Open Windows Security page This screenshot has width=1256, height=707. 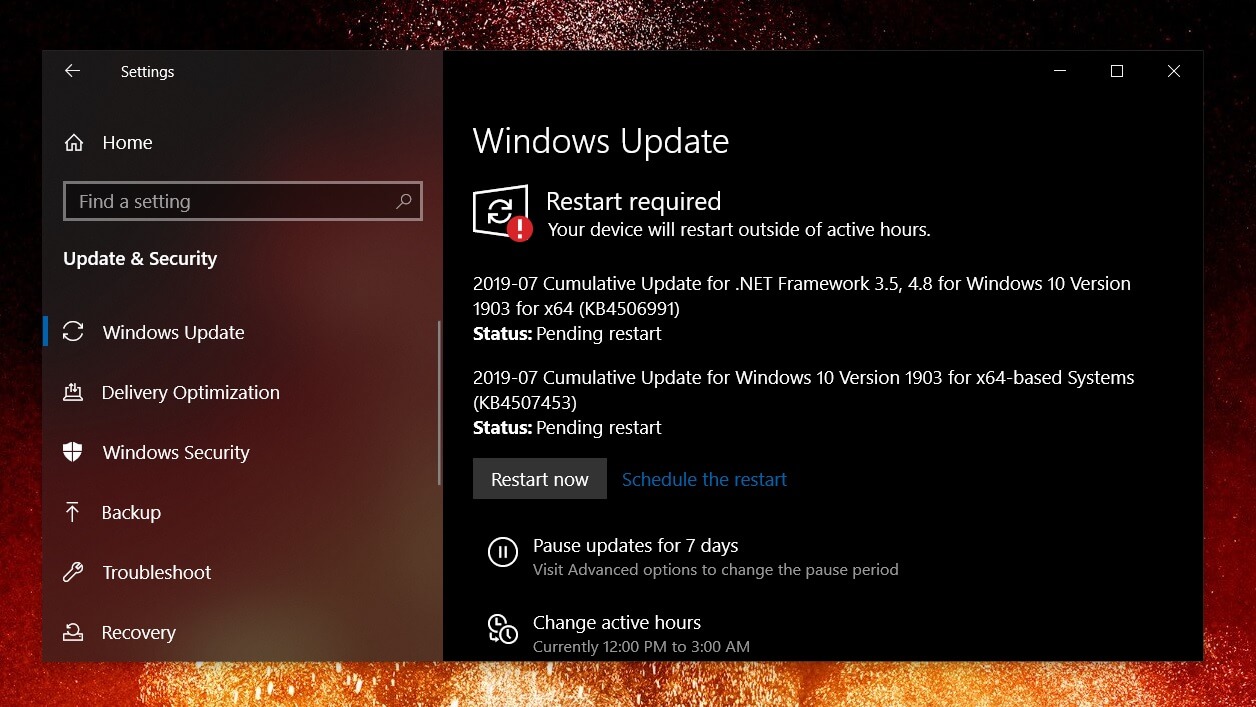tap(176, 452)
